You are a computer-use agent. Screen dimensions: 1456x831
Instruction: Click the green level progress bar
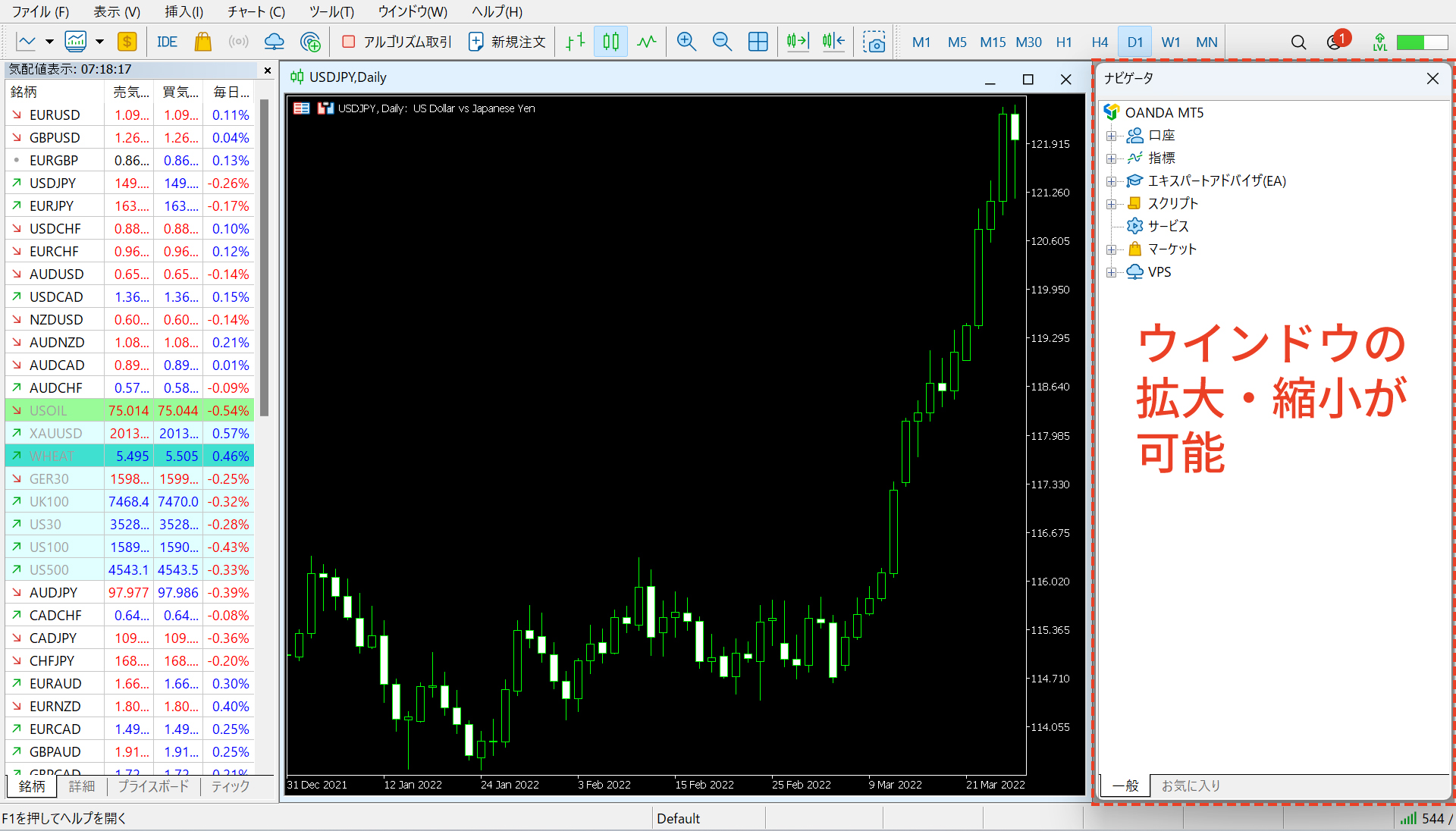[1422, 42]
